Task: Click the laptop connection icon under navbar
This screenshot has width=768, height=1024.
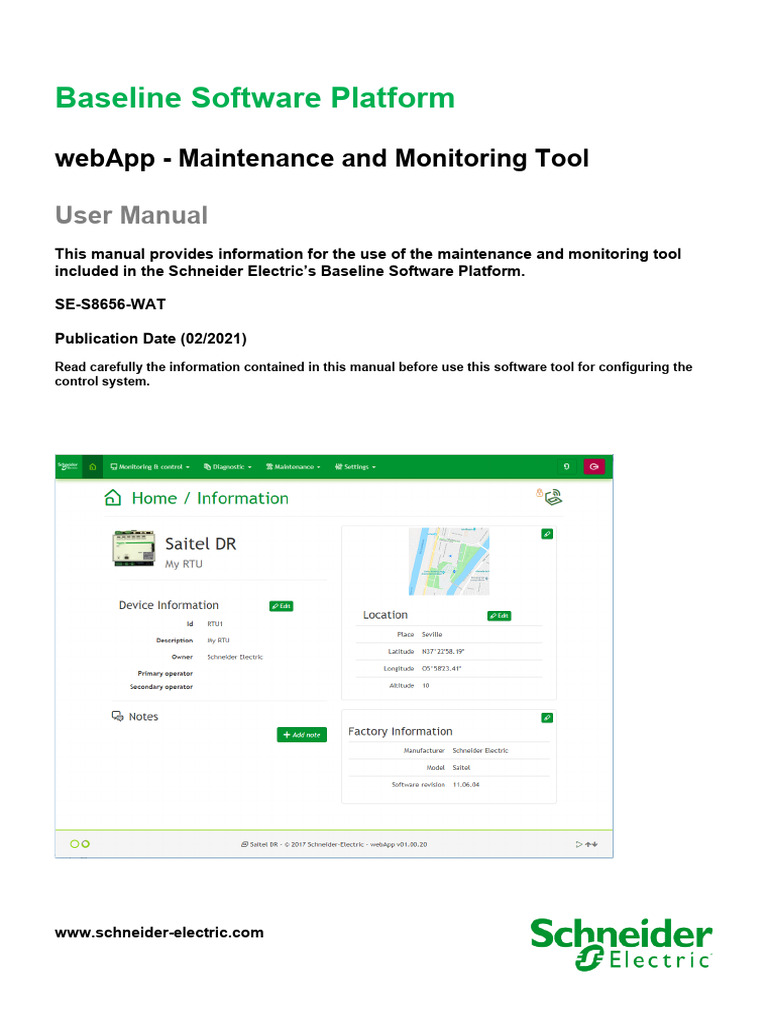Action: point(554,498)
